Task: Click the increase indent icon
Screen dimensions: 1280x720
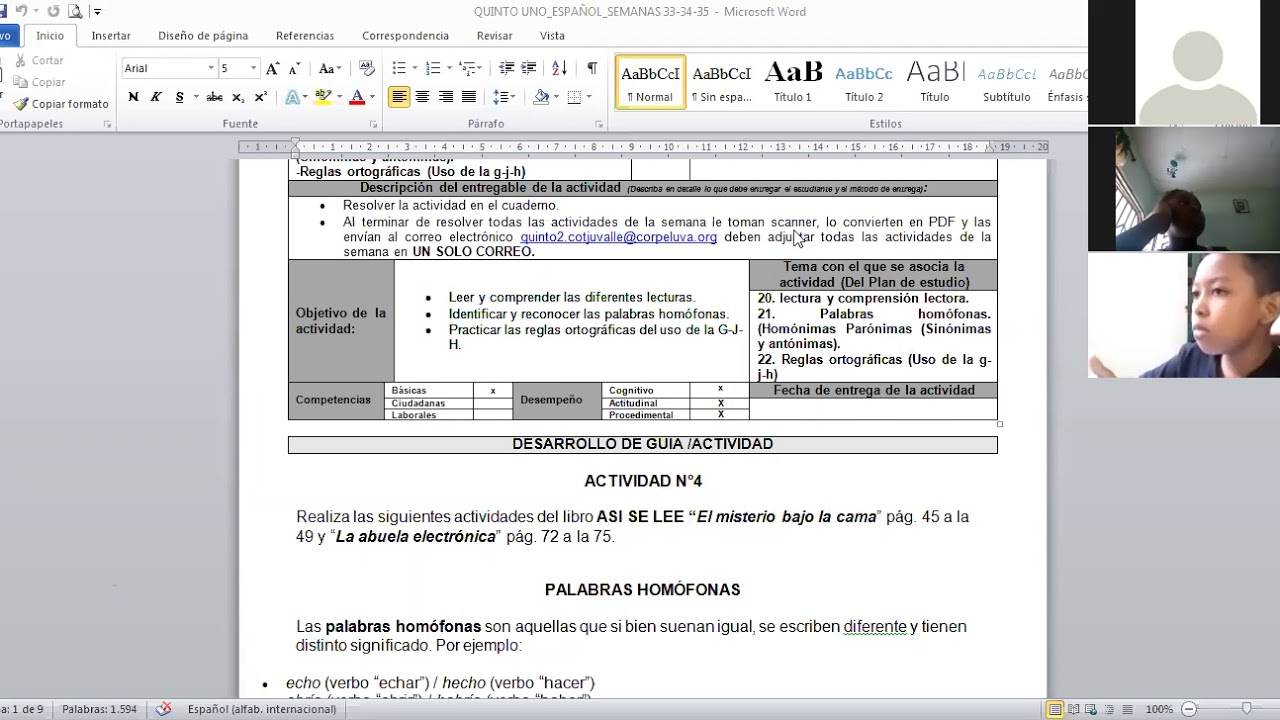Action: click(x=529, y=68)
